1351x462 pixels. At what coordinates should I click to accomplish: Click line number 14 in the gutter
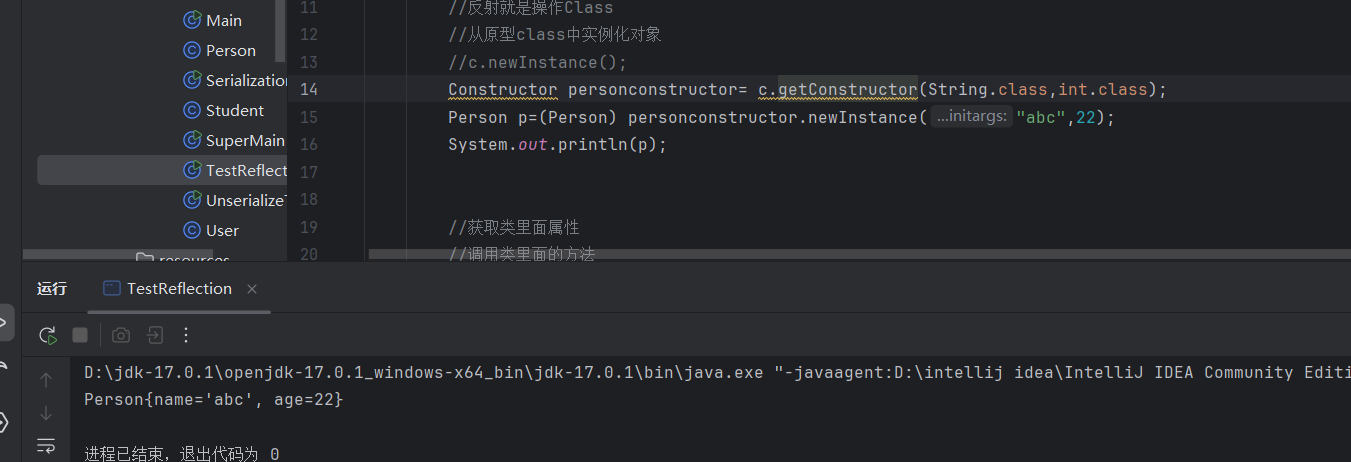point(308,90)
